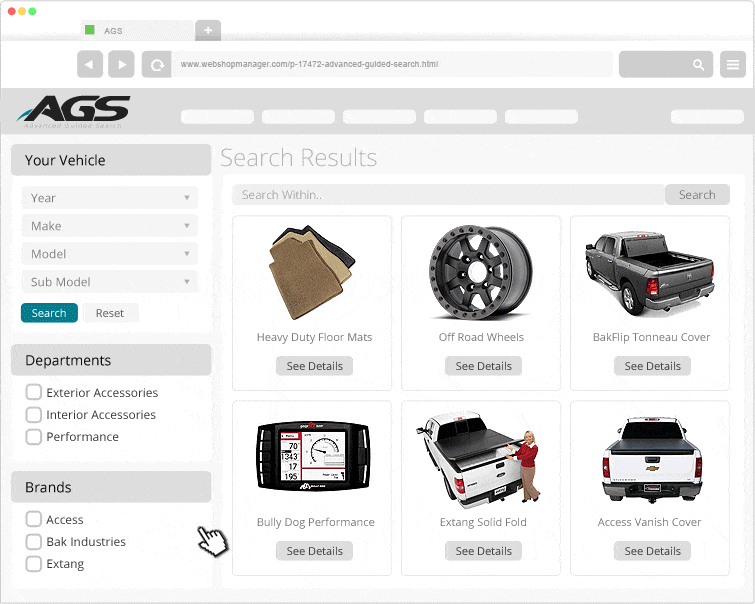The image size is (755, 604).
Task: Click the browser forward arrow button
Action: click(121, 64)
